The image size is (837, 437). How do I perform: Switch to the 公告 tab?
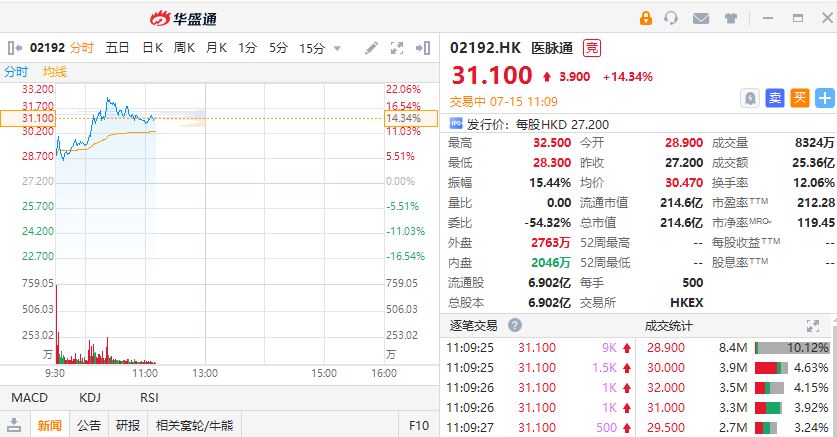click(x=89, y=425)
